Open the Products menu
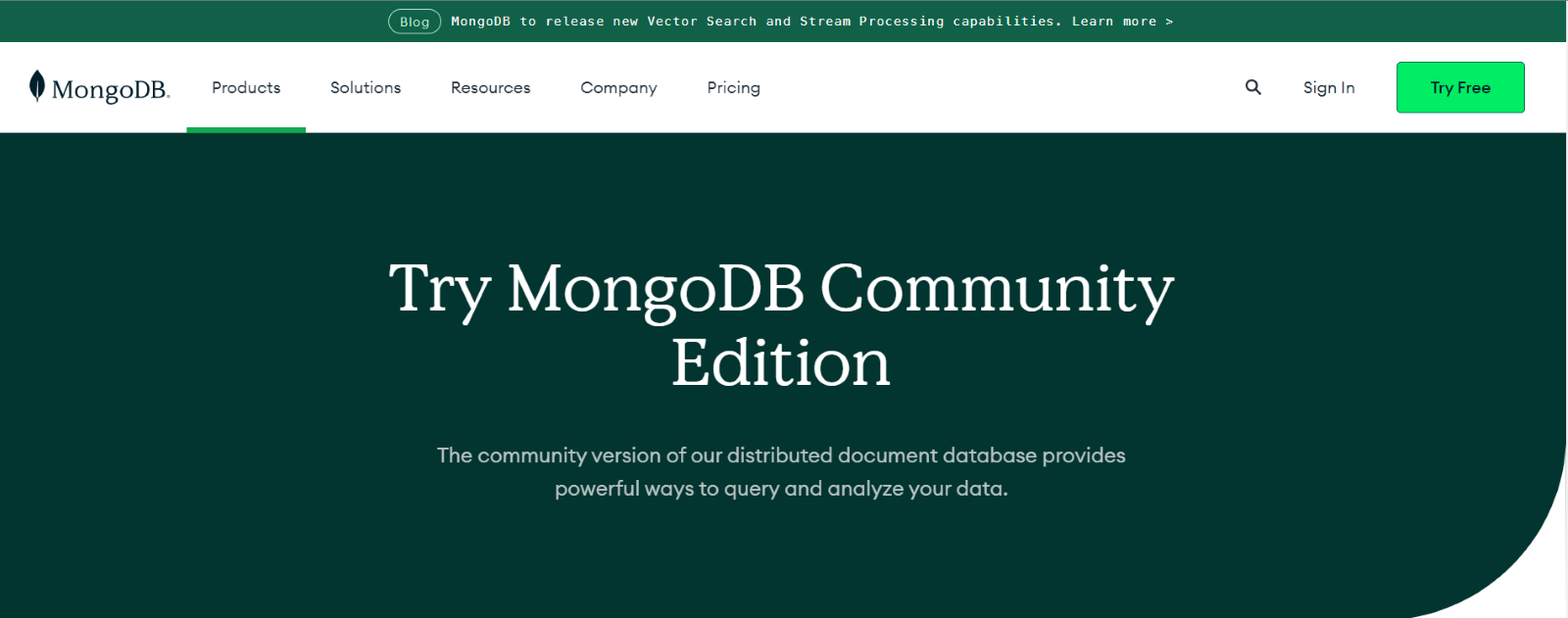Screen dimensions: 1568x618 click(x=246, y=87)
